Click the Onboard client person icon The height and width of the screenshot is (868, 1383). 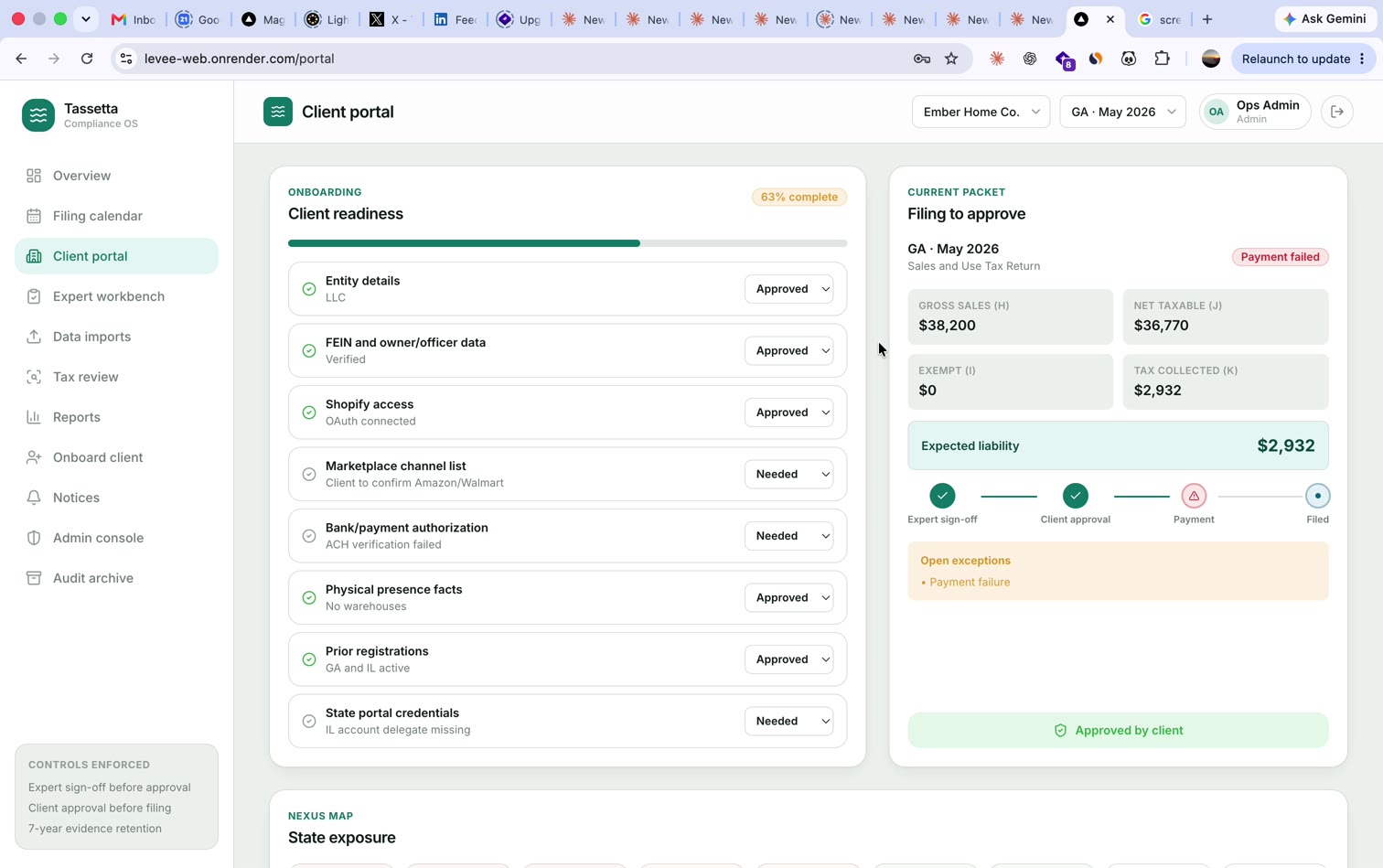[x=34, y=457]
